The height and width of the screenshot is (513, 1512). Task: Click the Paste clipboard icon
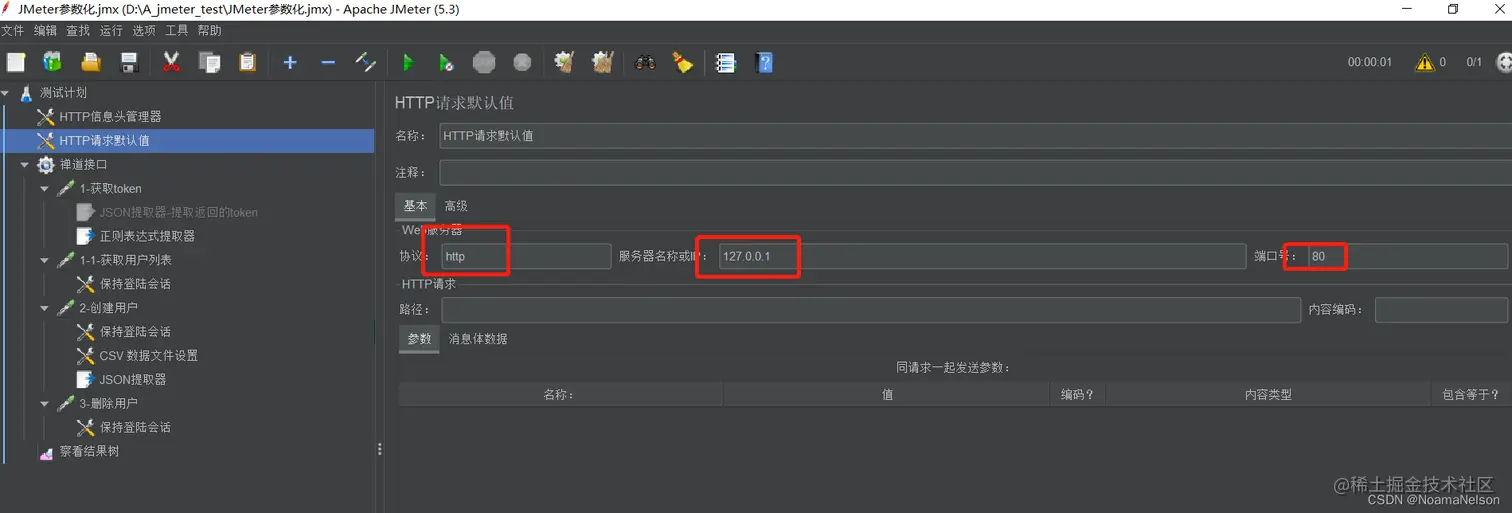pos(248,62)
